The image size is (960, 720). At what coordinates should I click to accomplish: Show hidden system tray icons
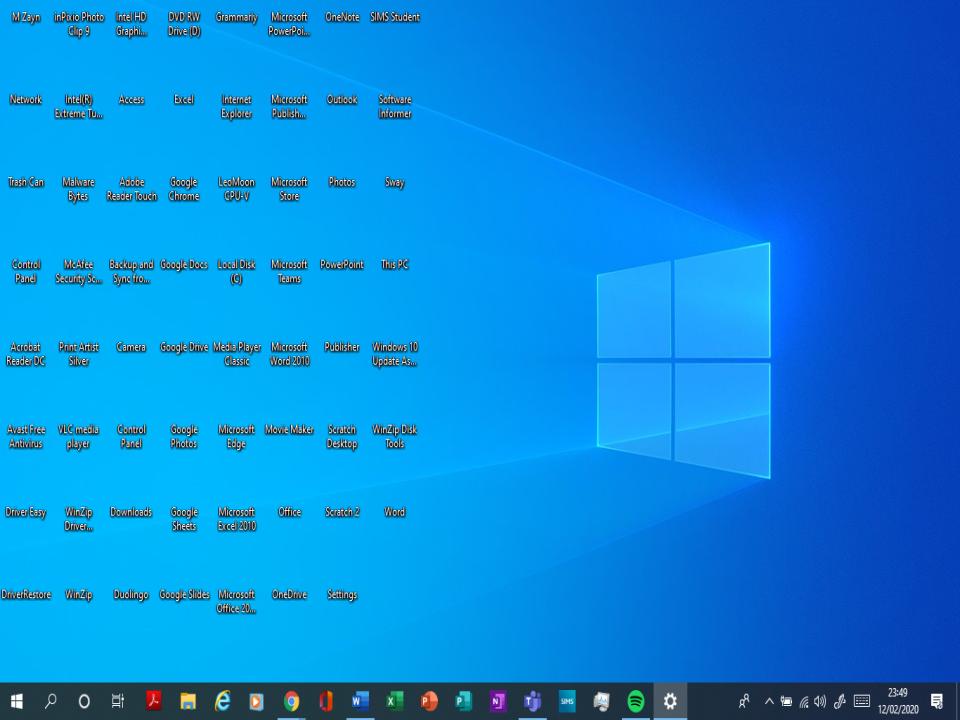(x=769, y=702)
